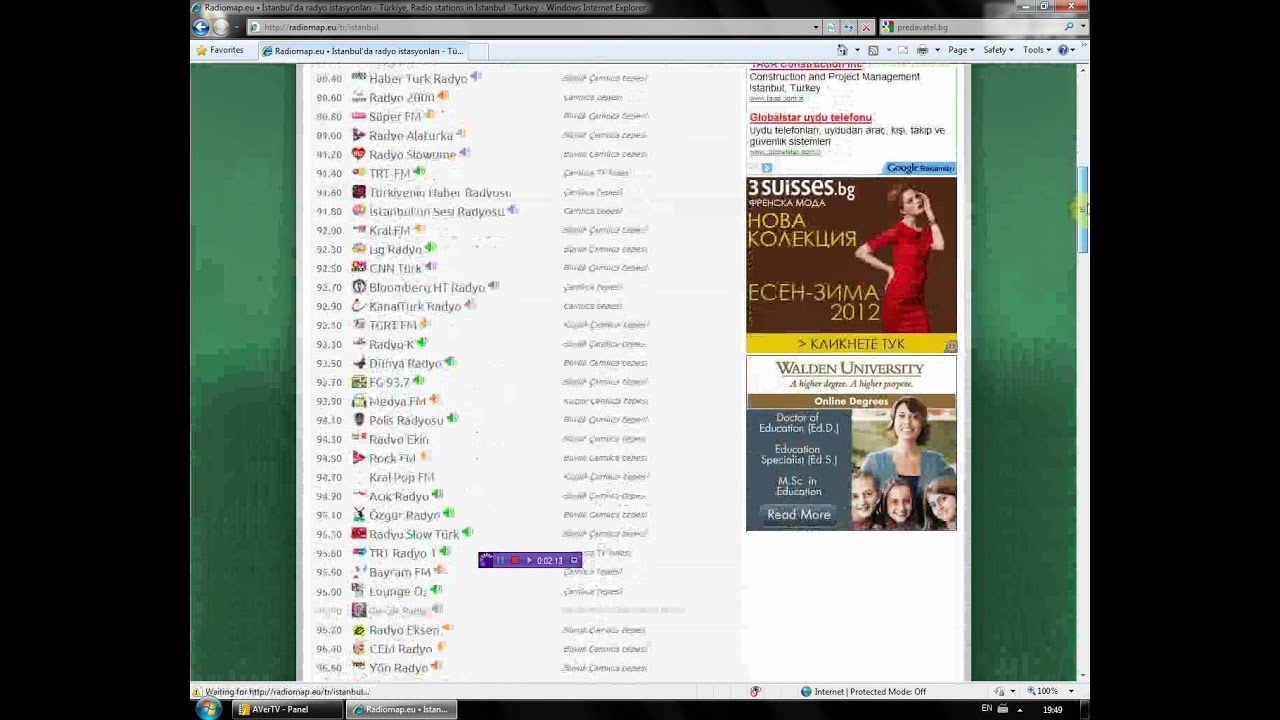Click the TRT Radyo 1 station name
1280x720 pixels.
402,553
